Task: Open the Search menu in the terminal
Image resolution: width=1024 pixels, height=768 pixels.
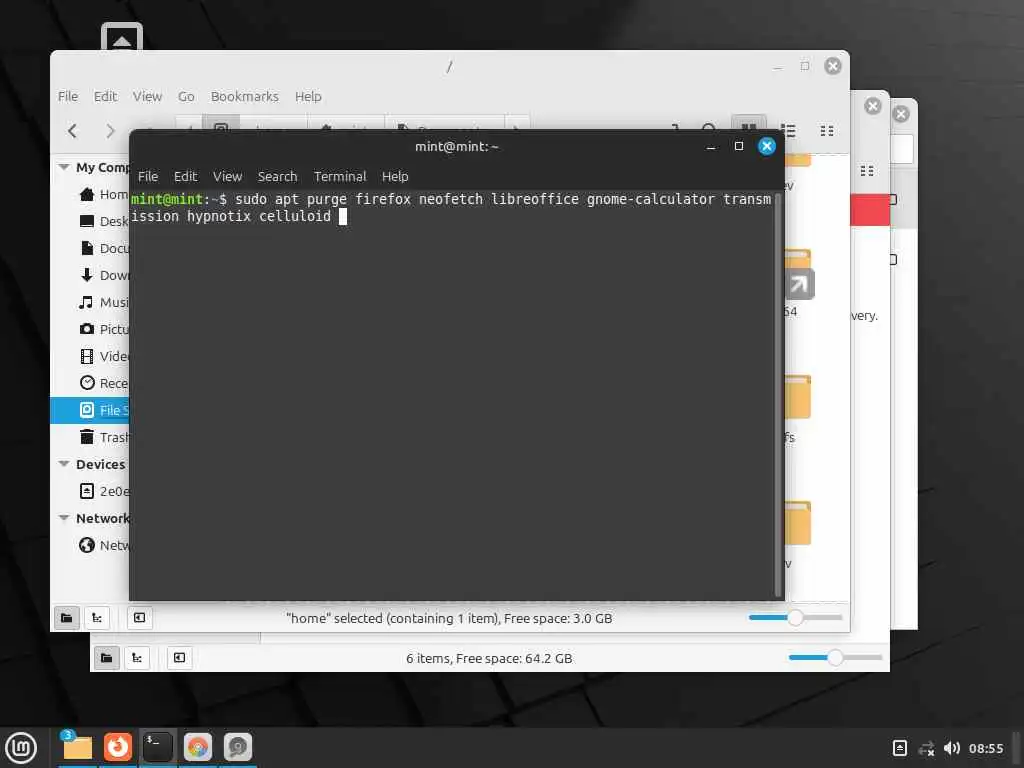Action: click(278, 176)
